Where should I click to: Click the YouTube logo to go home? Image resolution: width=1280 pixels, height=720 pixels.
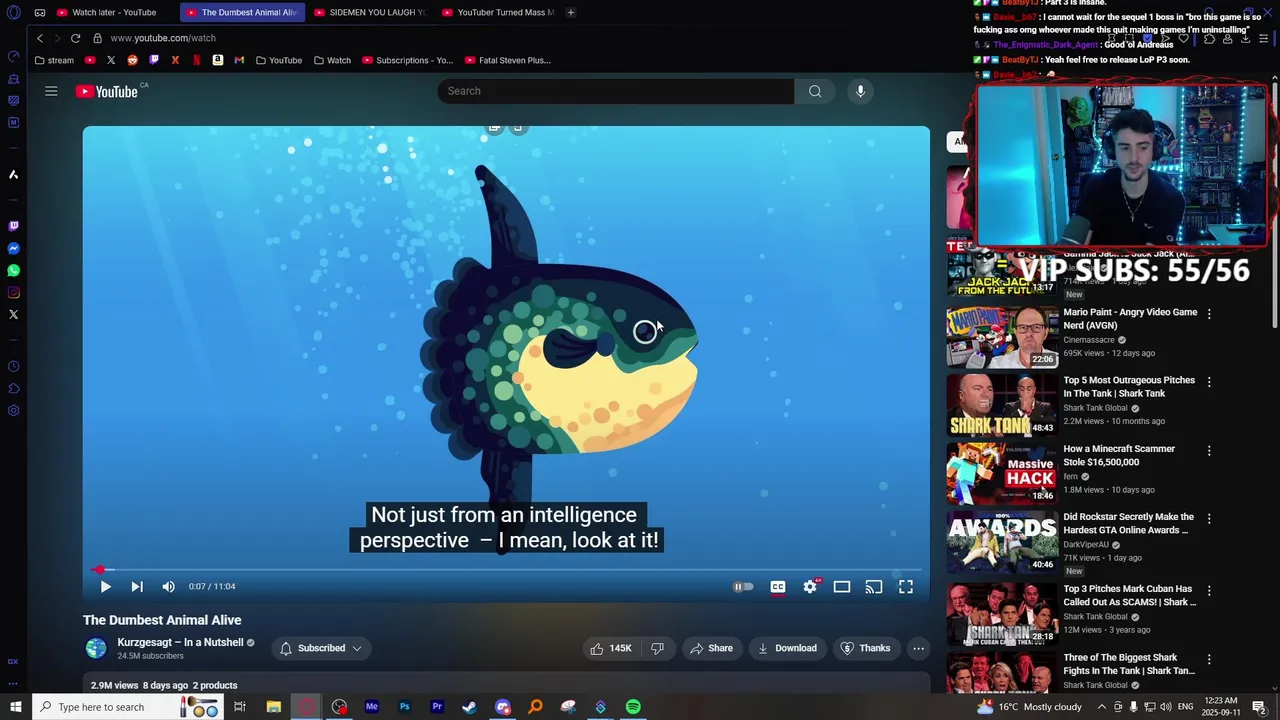point(107,91)
